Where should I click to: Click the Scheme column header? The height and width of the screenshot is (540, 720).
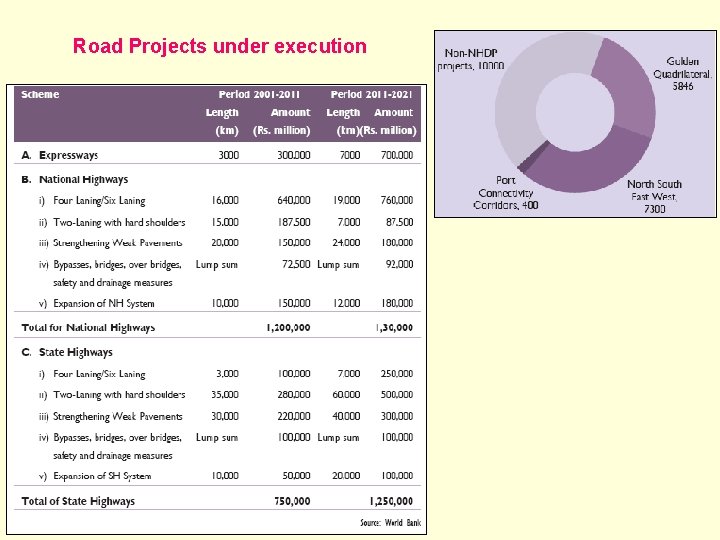[x=40, y=94]
